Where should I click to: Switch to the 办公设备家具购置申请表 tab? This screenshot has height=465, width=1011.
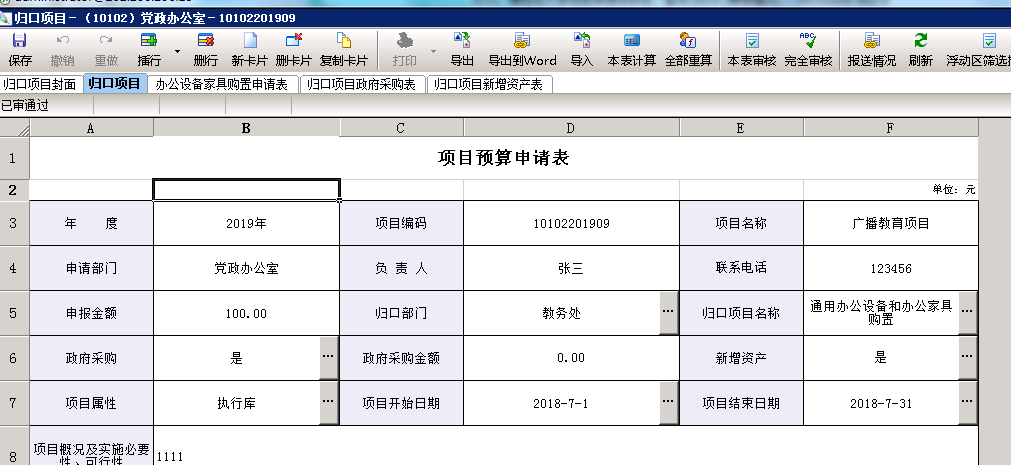[221, 84]
